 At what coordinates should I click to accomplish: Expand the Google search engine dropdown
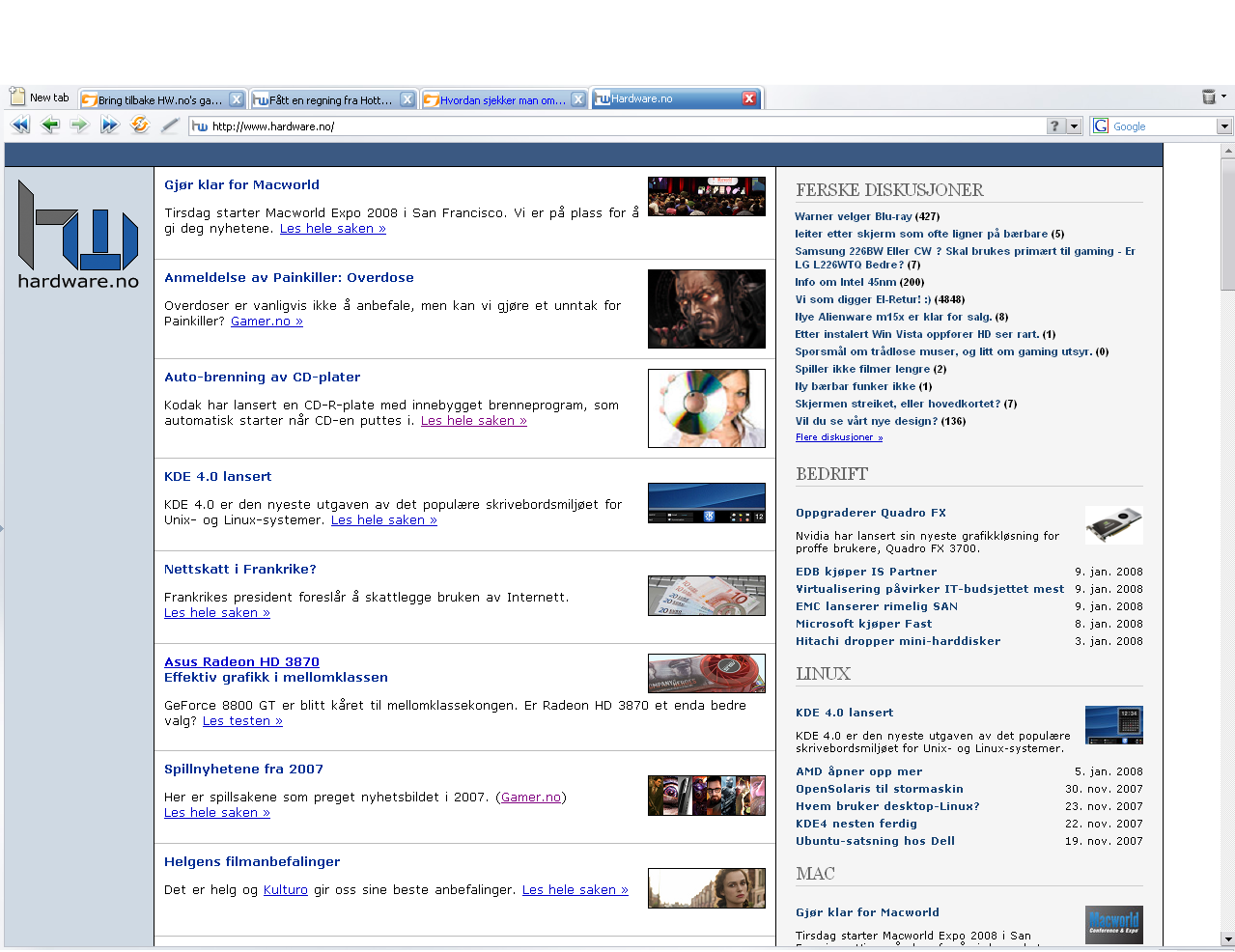pos(1224,126)
